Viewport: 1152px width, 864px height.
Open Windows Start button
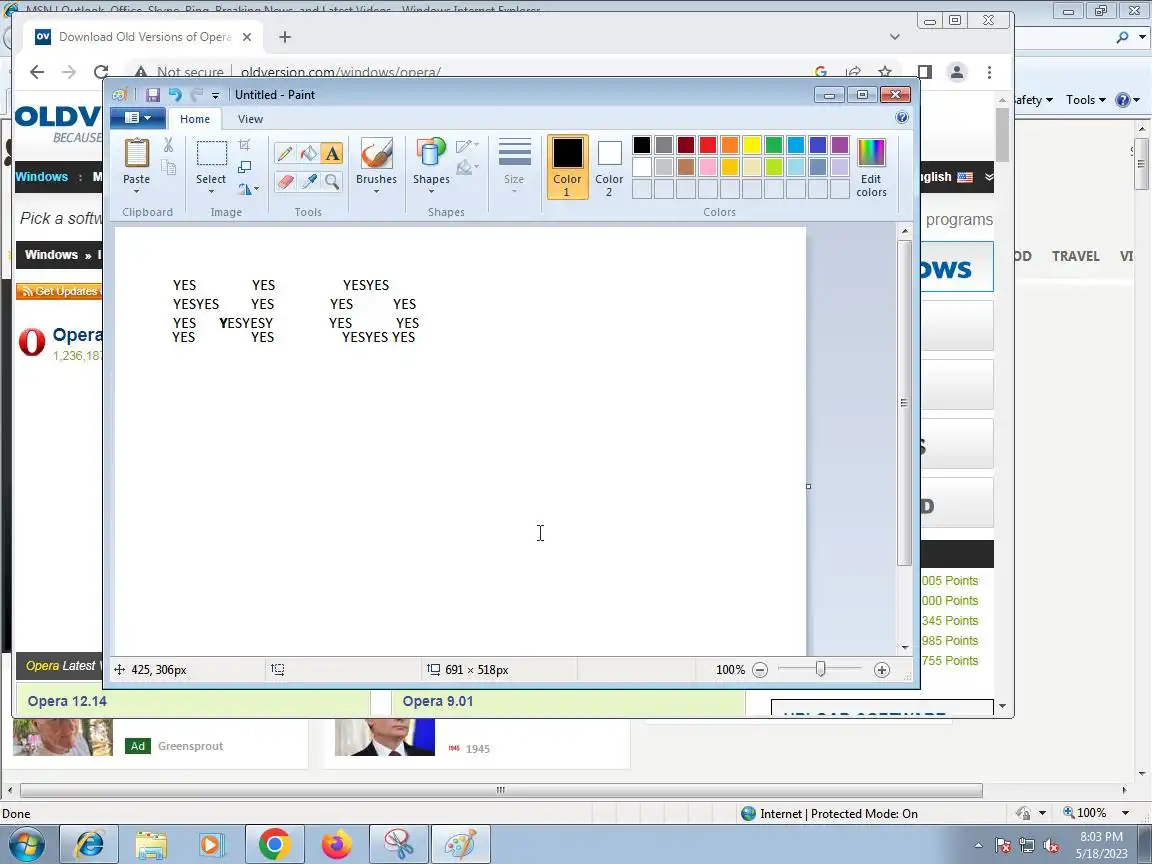[27, 845]
